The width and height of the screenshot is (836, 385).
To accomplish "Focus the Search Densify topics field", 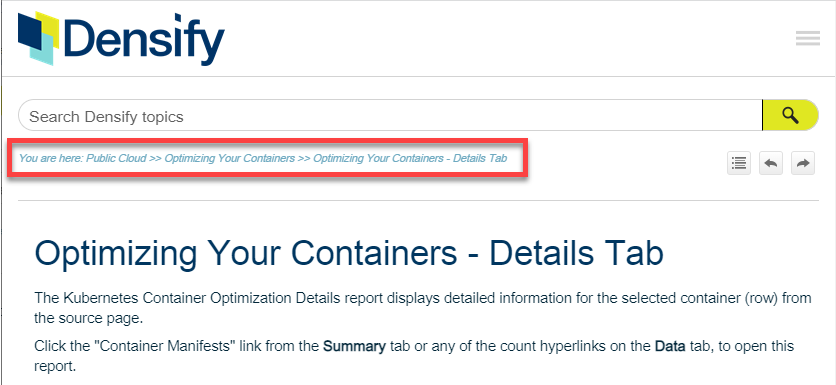I will (390, 115).
